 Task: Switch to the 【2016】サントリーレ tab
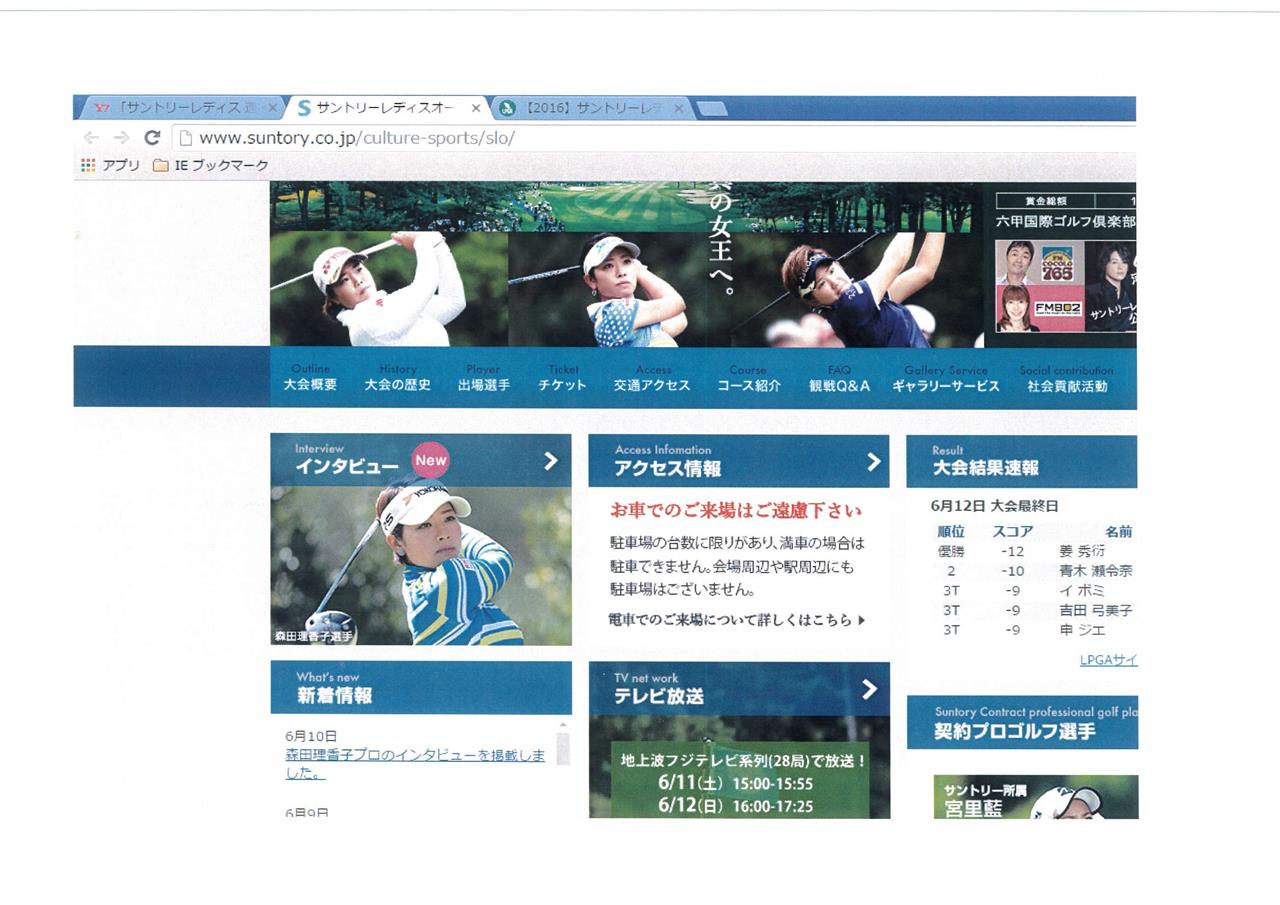(x=590, y=108)
